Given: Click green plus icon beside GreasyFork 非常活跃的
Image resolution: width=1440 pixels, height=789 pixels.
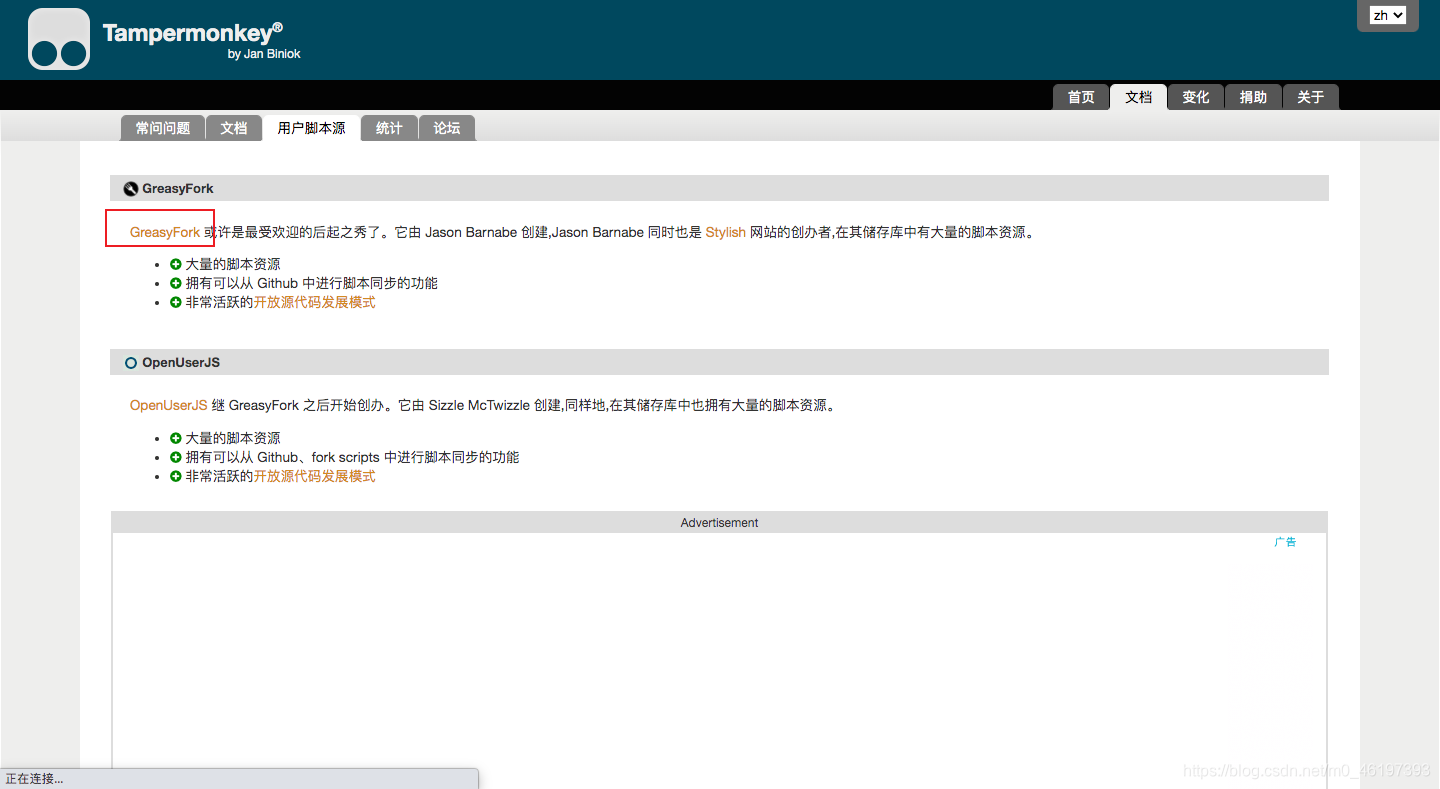Looking at the screenshot, I should (176, 302).
